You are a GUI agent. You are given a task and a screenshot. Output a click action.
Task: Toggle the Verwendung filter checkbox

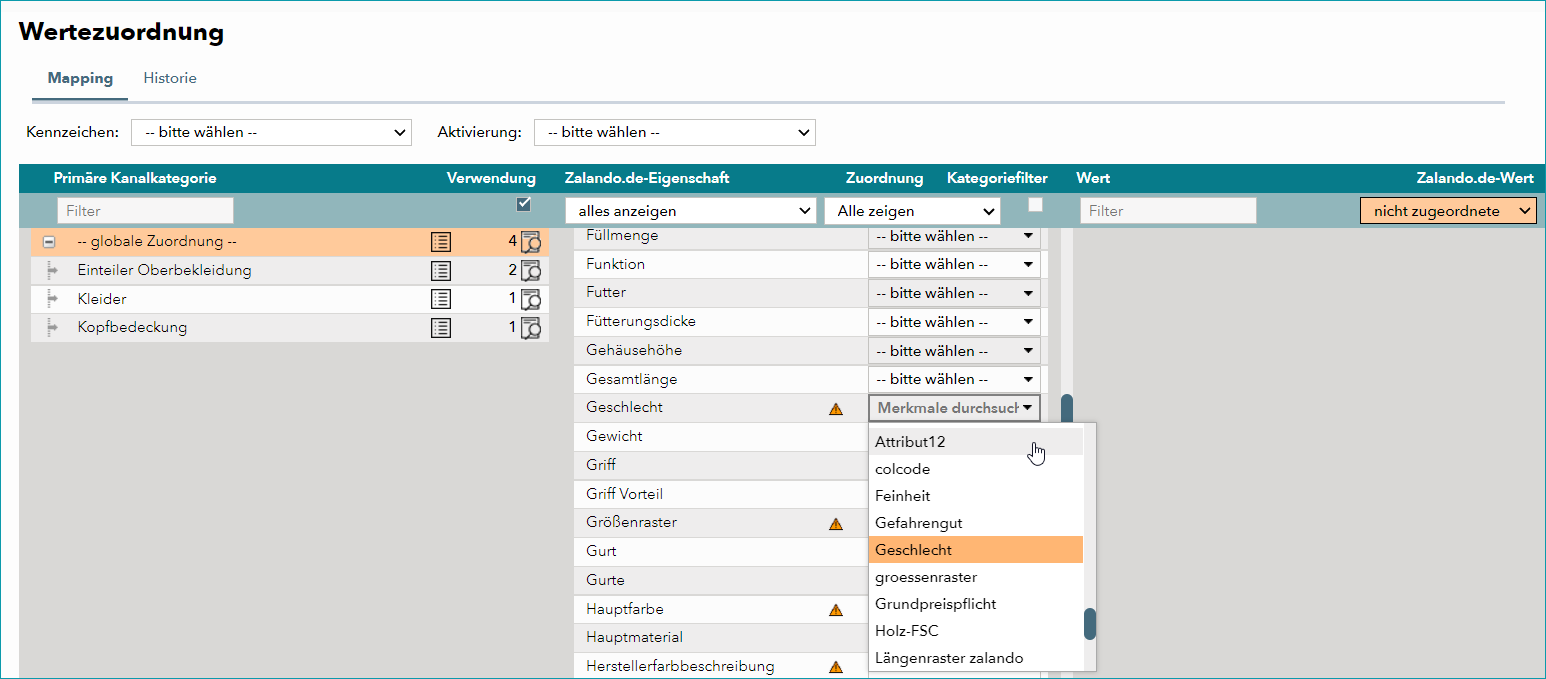coord(523,205)
